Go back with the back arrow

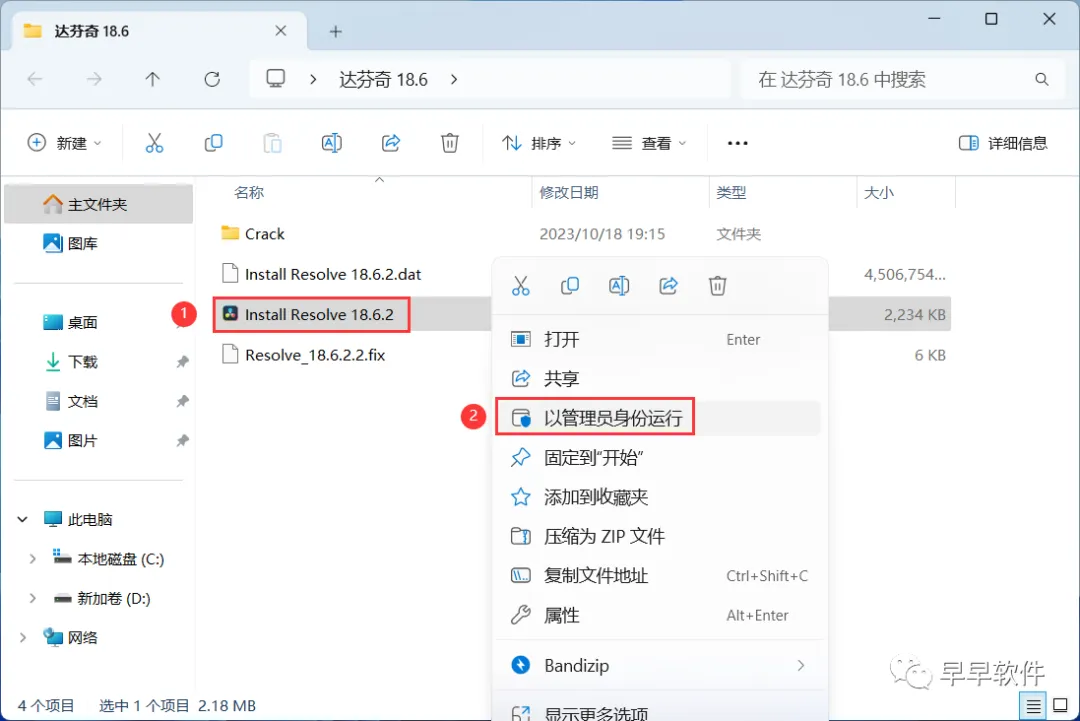coord(35,80)
